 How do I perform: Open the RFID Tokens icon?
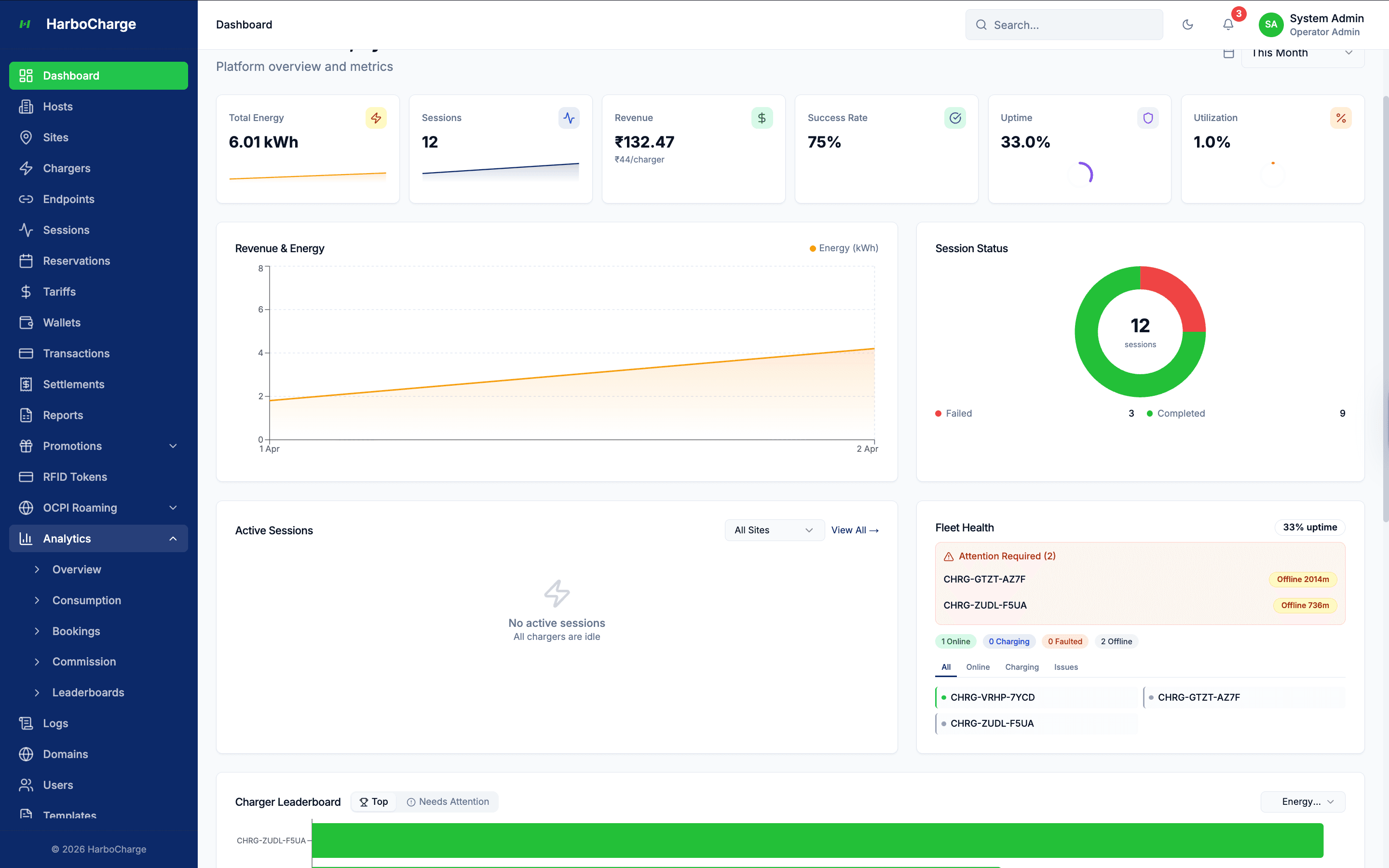click(27, 476)
